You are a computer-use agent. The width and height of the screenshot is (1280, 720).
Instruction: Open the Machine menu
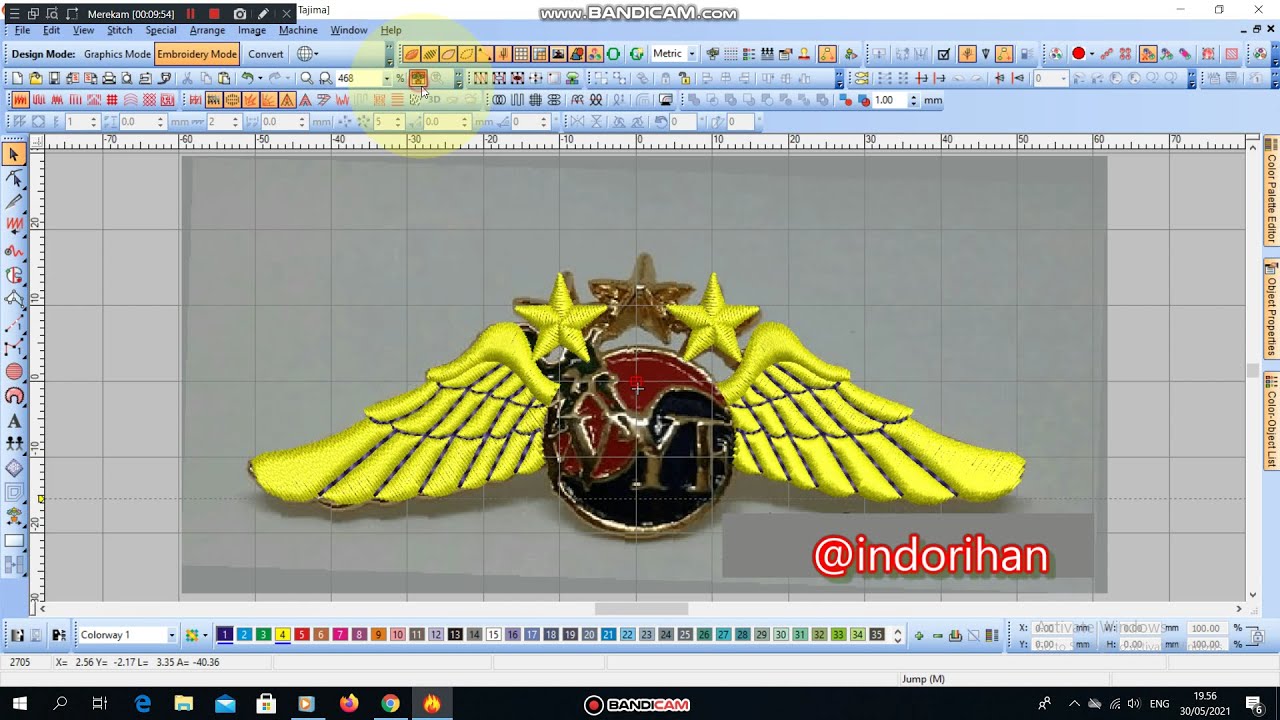[x=298, y=30]
